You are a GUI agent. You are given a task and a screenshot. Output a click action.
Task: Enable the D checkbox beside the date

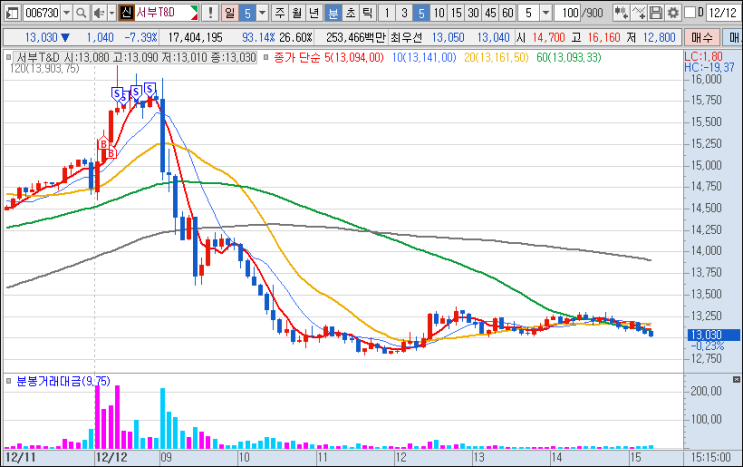(690, 12)
